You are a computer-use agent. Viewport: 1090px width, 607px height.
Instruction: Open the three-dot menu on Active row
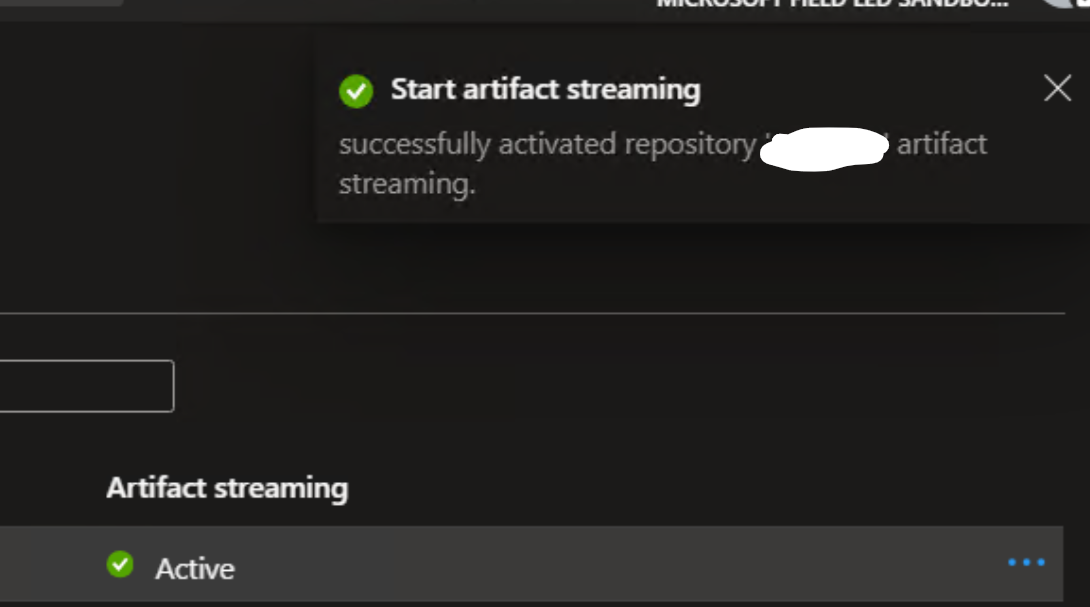[x=1026, y=563]
